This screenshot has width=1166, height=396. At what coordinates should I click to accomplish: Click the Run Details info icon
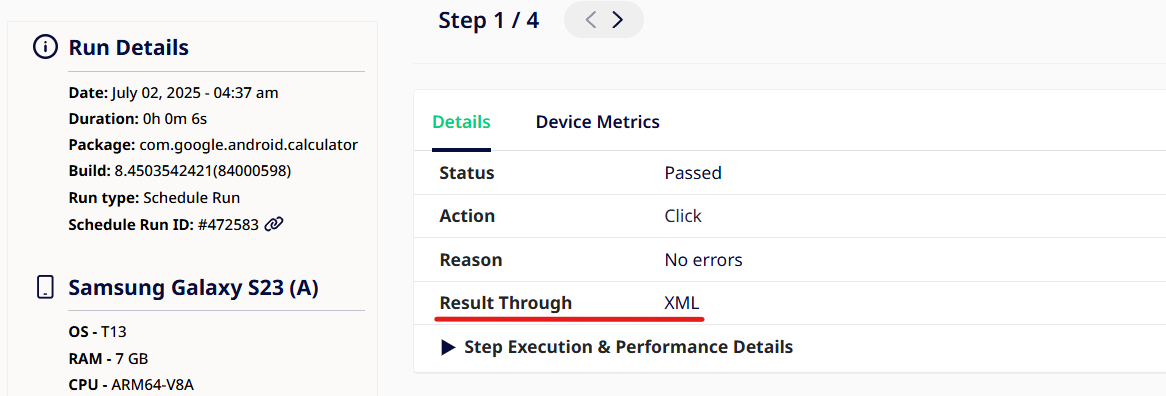click(46, 48)
